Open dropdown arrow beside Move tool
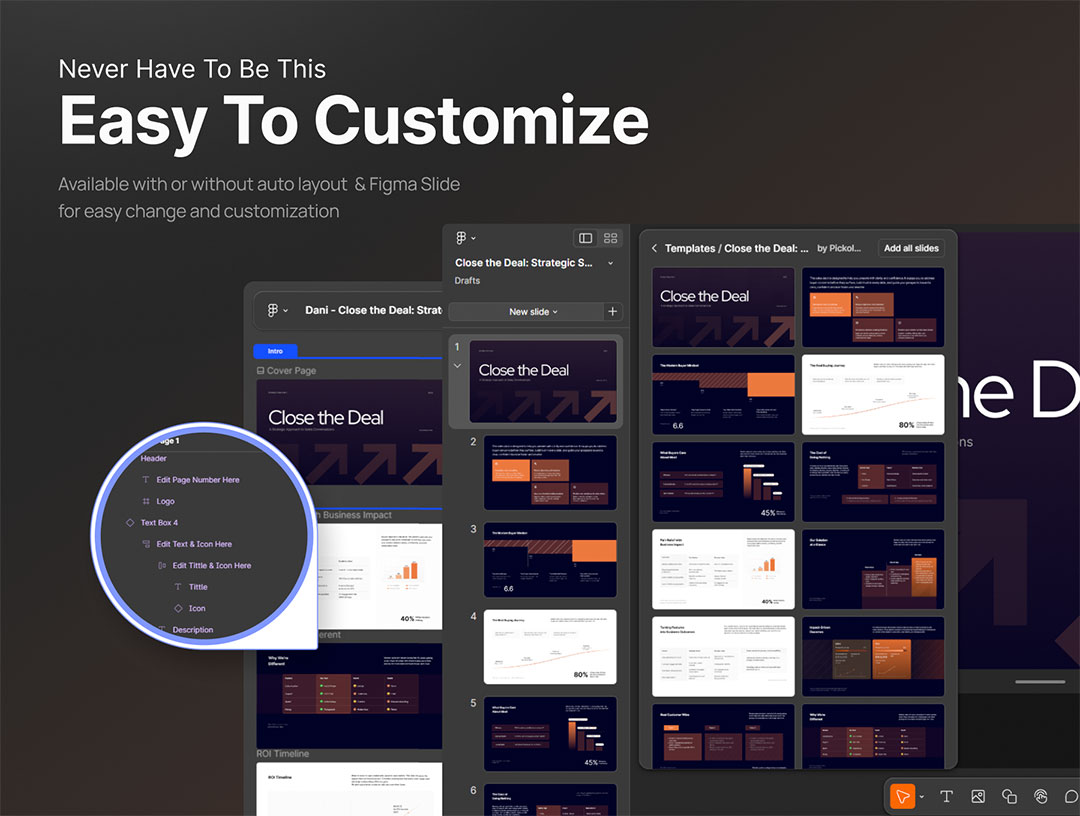 [x=922, y=796]
